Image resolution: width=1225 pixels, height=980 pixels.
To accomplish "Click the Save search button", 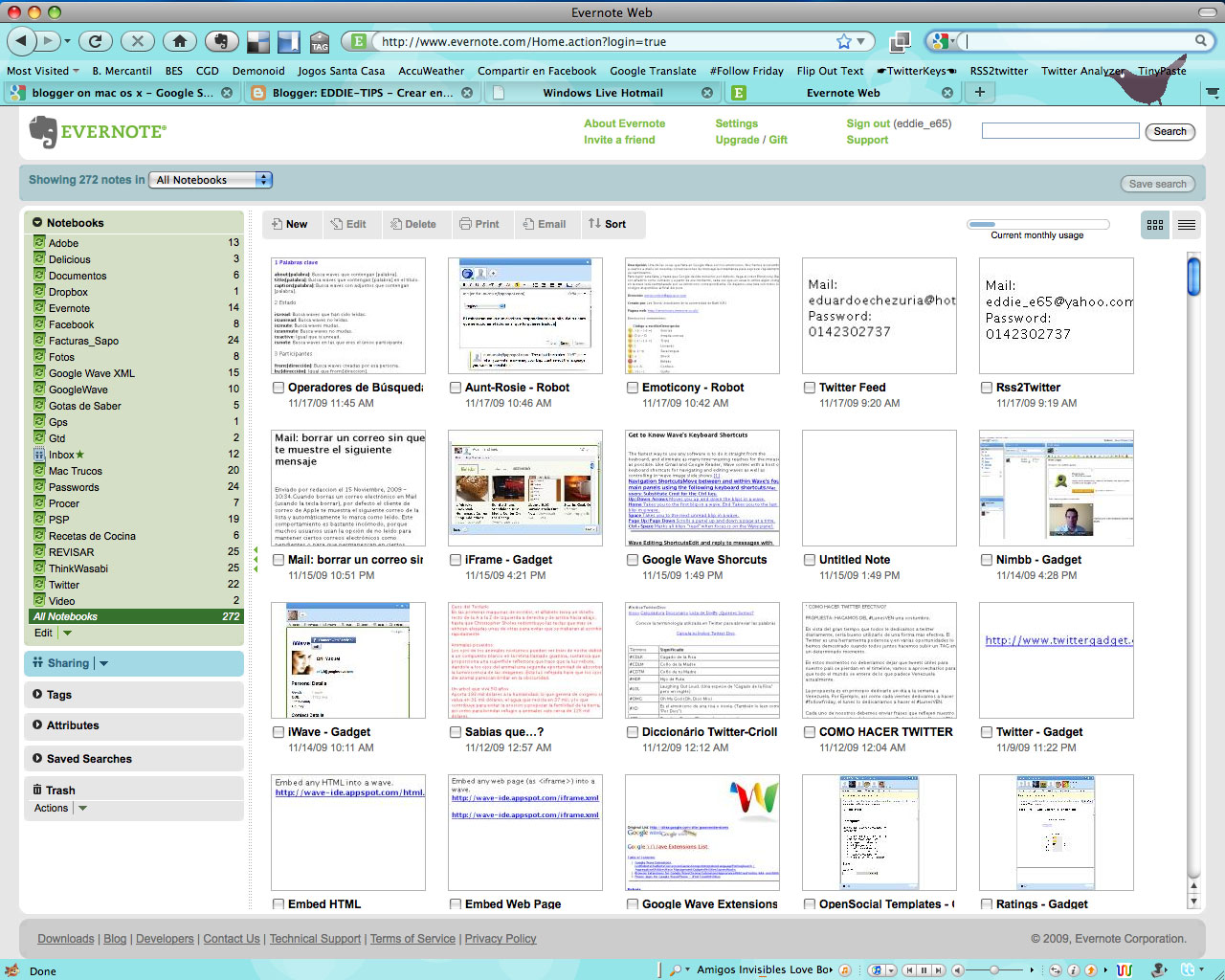I will (1157, 184).
